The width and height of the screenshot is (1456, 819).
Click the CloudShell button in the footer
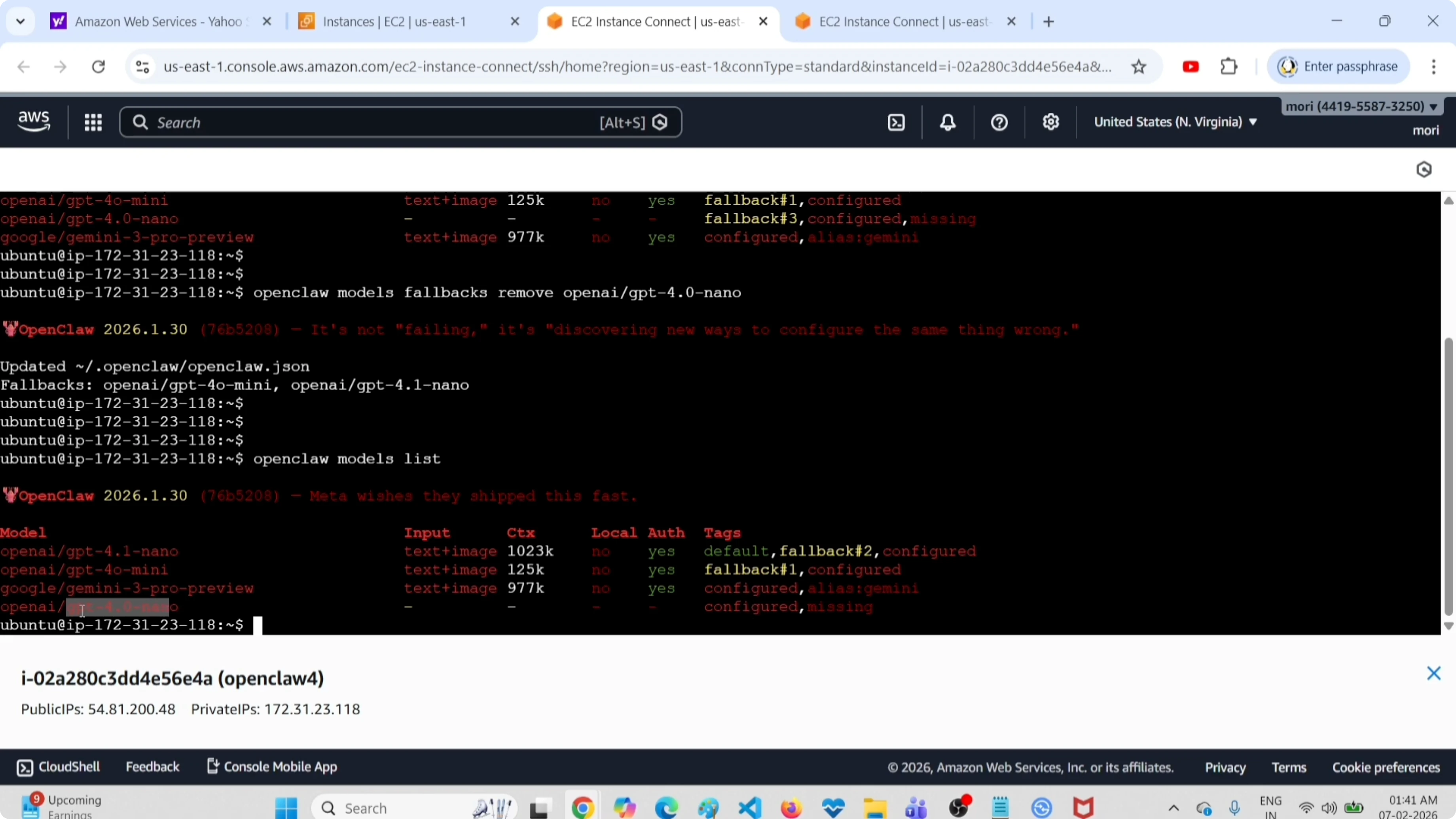(x=59, y=767)
